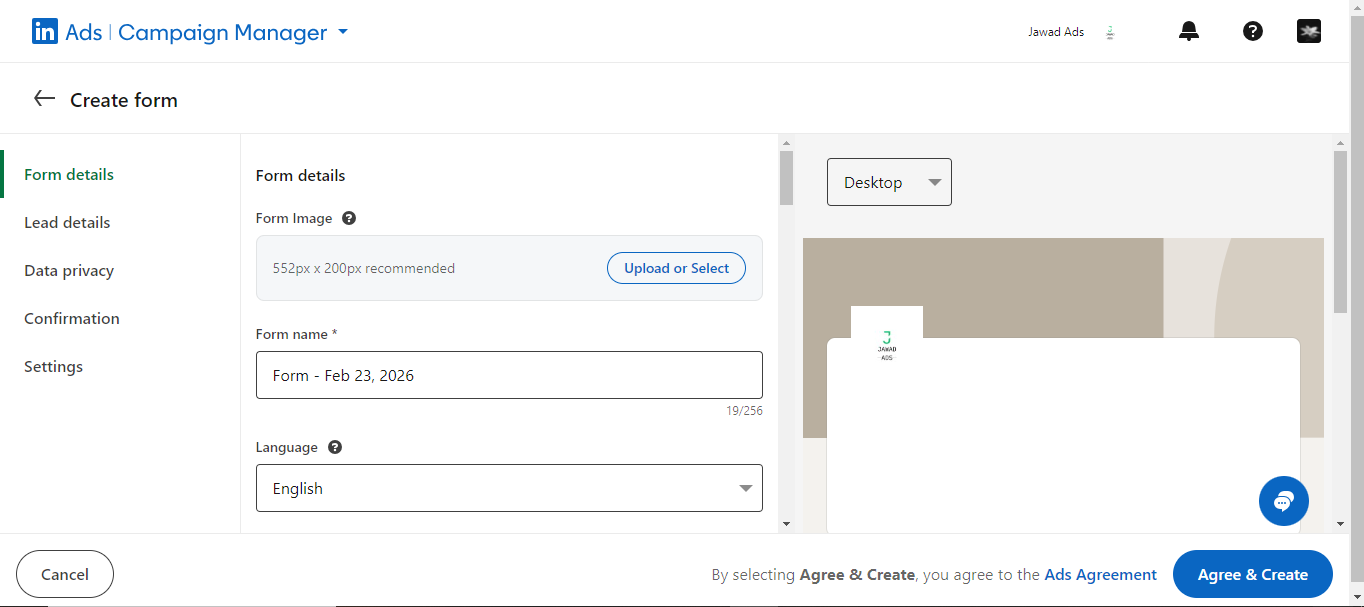The image size is (1364, 607).
Task: Expand the Campaign Manager dropdown arrow
Action: coord(343,32)
